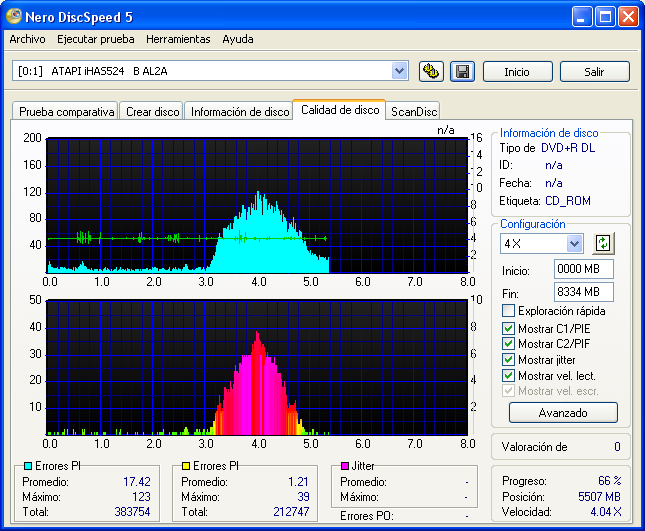The image size is (645, 531).
Task: Enable the Exploración rápida checkbox
Action: click(508, 311)
